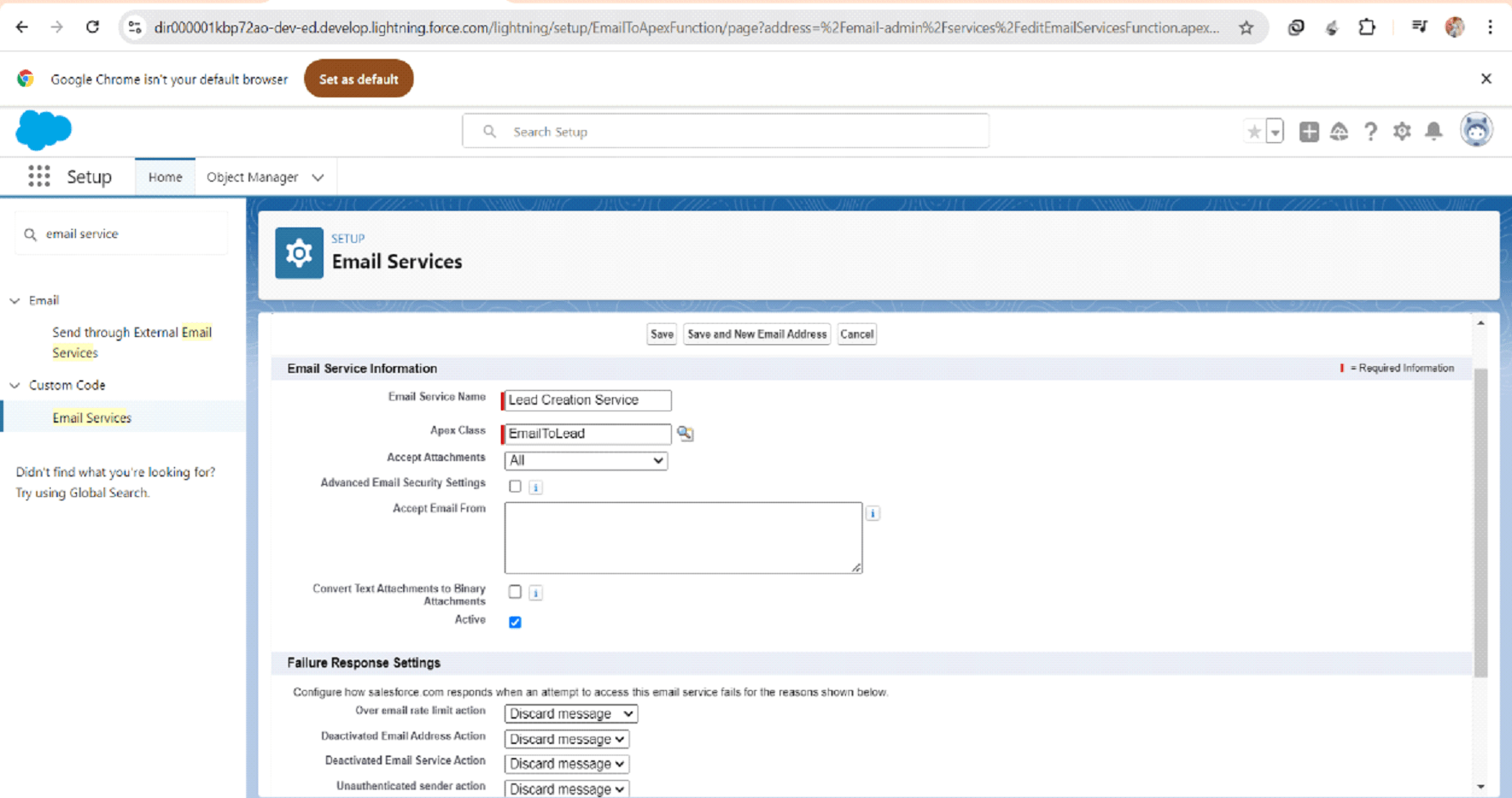
Task: Toggle Convert Text Attachments to Binary checkbox
Action: coord(515,591)
